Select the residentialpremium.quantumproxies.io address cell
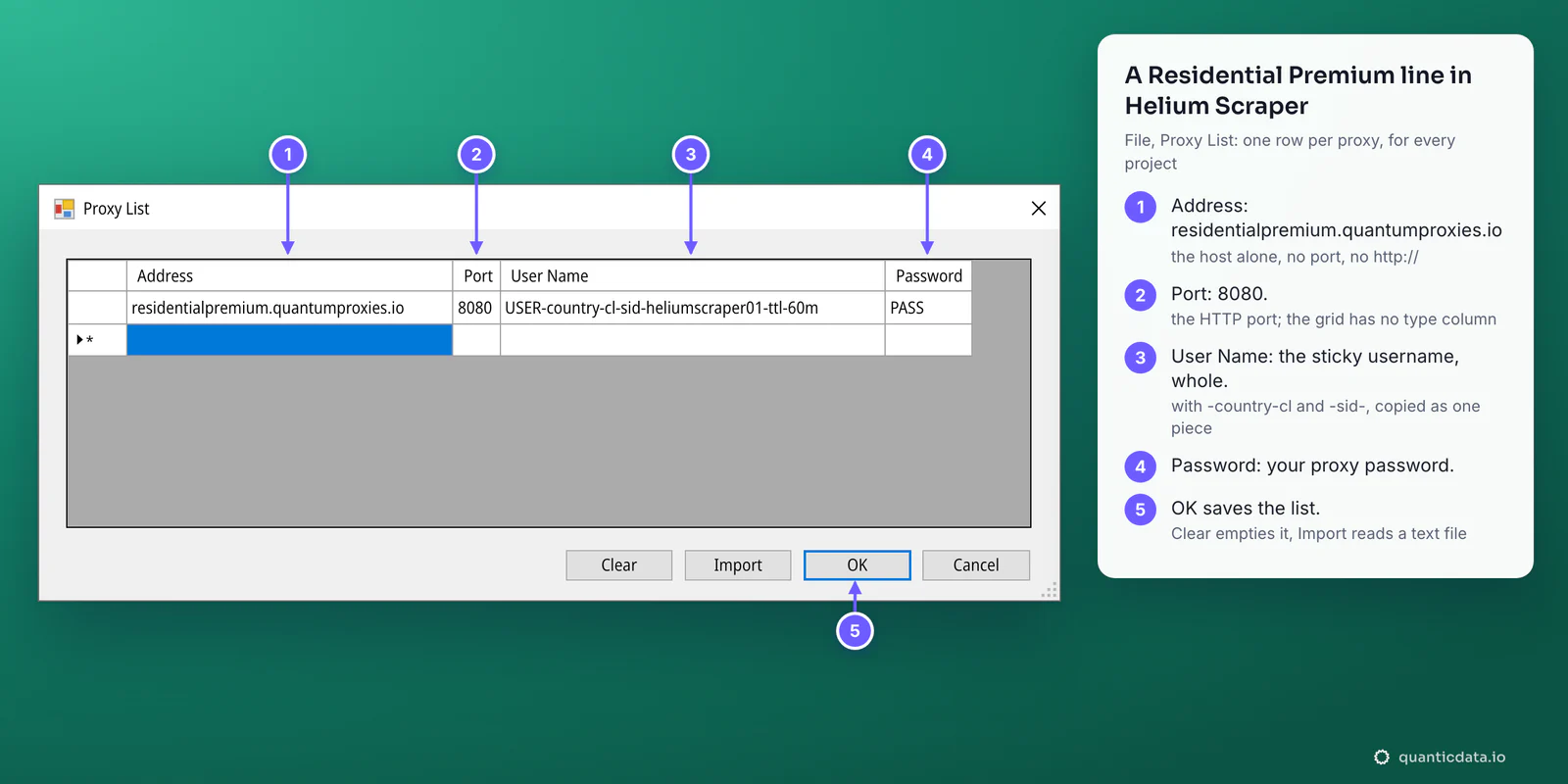The height and width of the screenshot is (784, 1568). (x=289, y=308)
